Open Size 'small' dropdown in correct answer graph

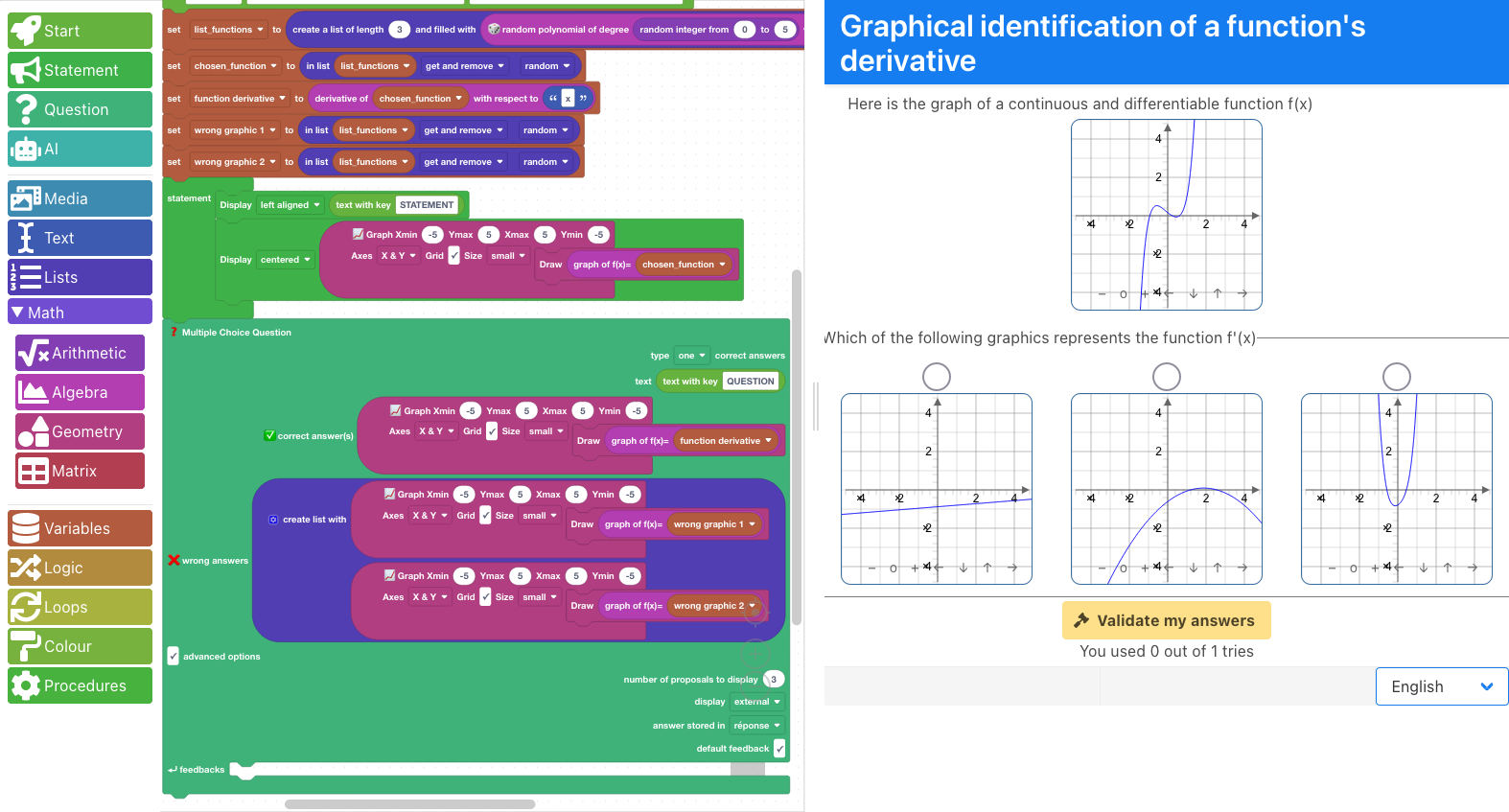(x=546, y=431)
